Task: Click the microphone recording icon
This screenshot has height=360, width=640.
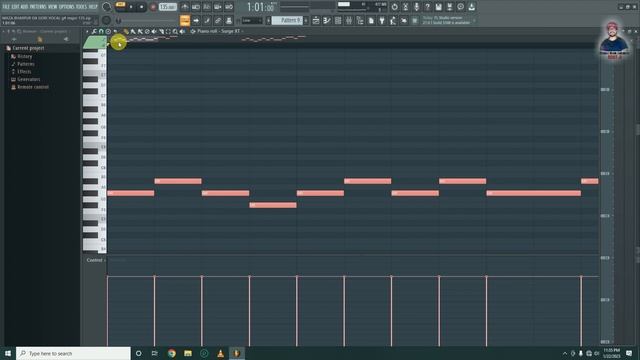Action: click(x=416, y=7)
